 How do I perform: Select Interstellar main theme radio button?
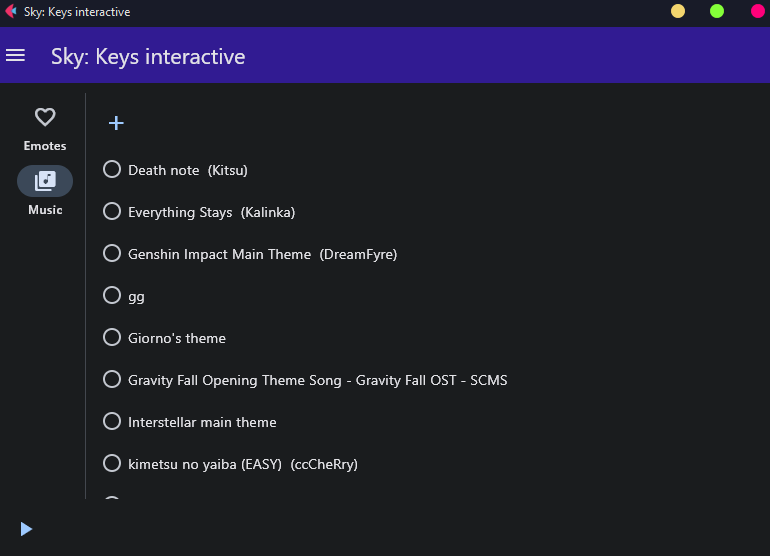click(x=112, y=421)
